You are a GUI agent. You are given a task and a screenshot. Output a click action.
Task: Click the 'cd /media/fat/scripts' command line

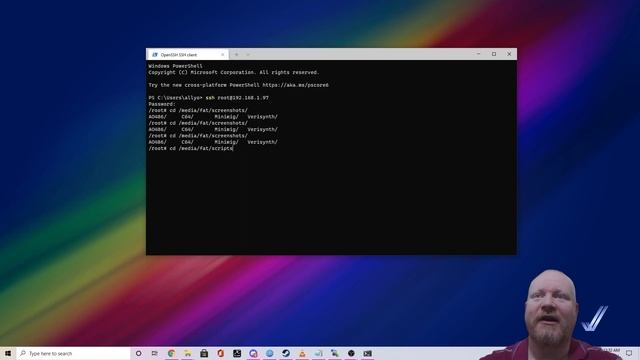coord(191,148)
